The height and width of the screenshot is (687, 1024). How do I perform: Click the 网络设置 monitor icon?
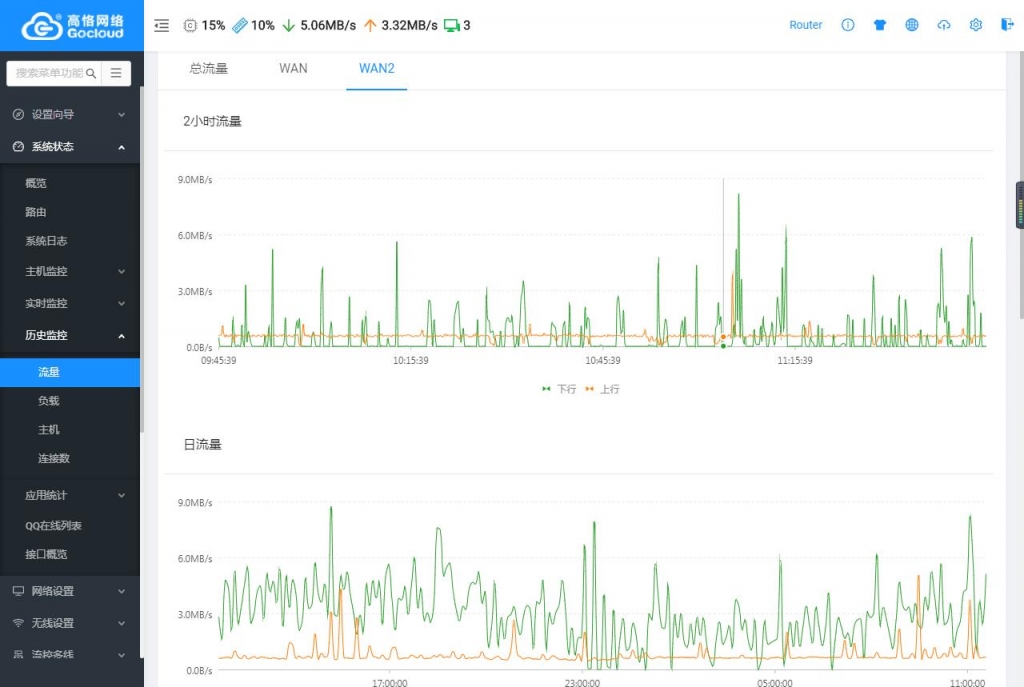click(x=18, y=591)
